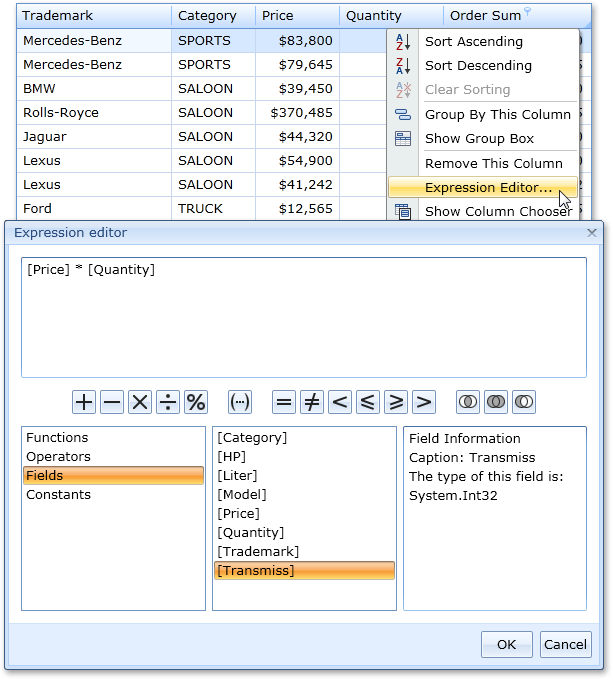Select the Functions category
Viewport: 613px width, 680px height.
57,438
